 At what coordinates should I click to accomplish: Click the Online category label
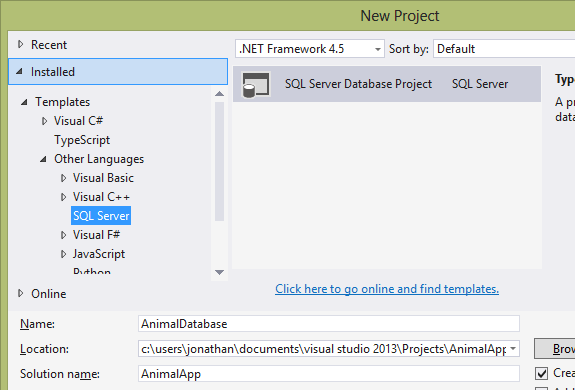[x=48, y=294]
